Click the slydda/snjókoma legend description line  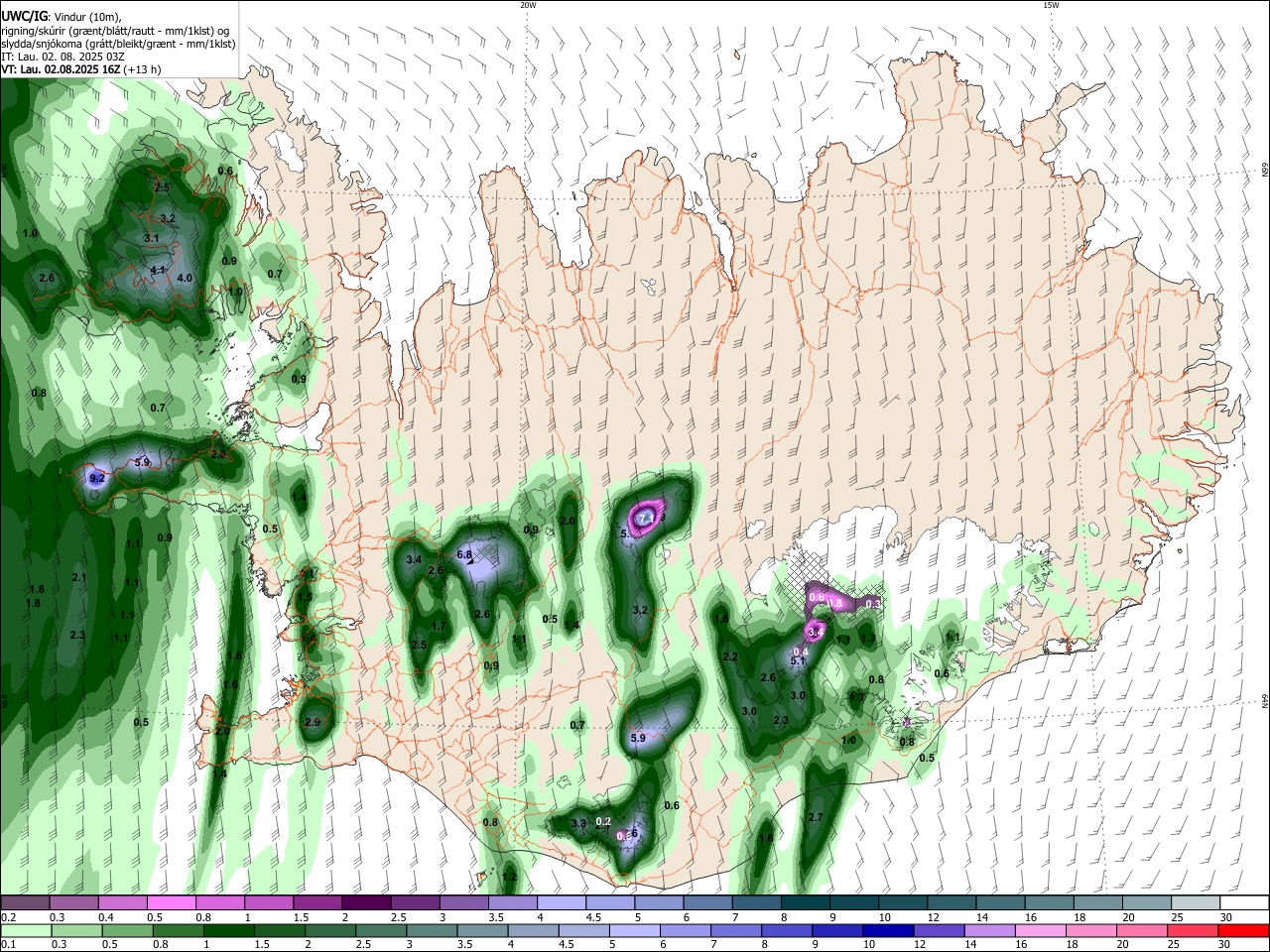pyautogui.click(x=118, y=44)
